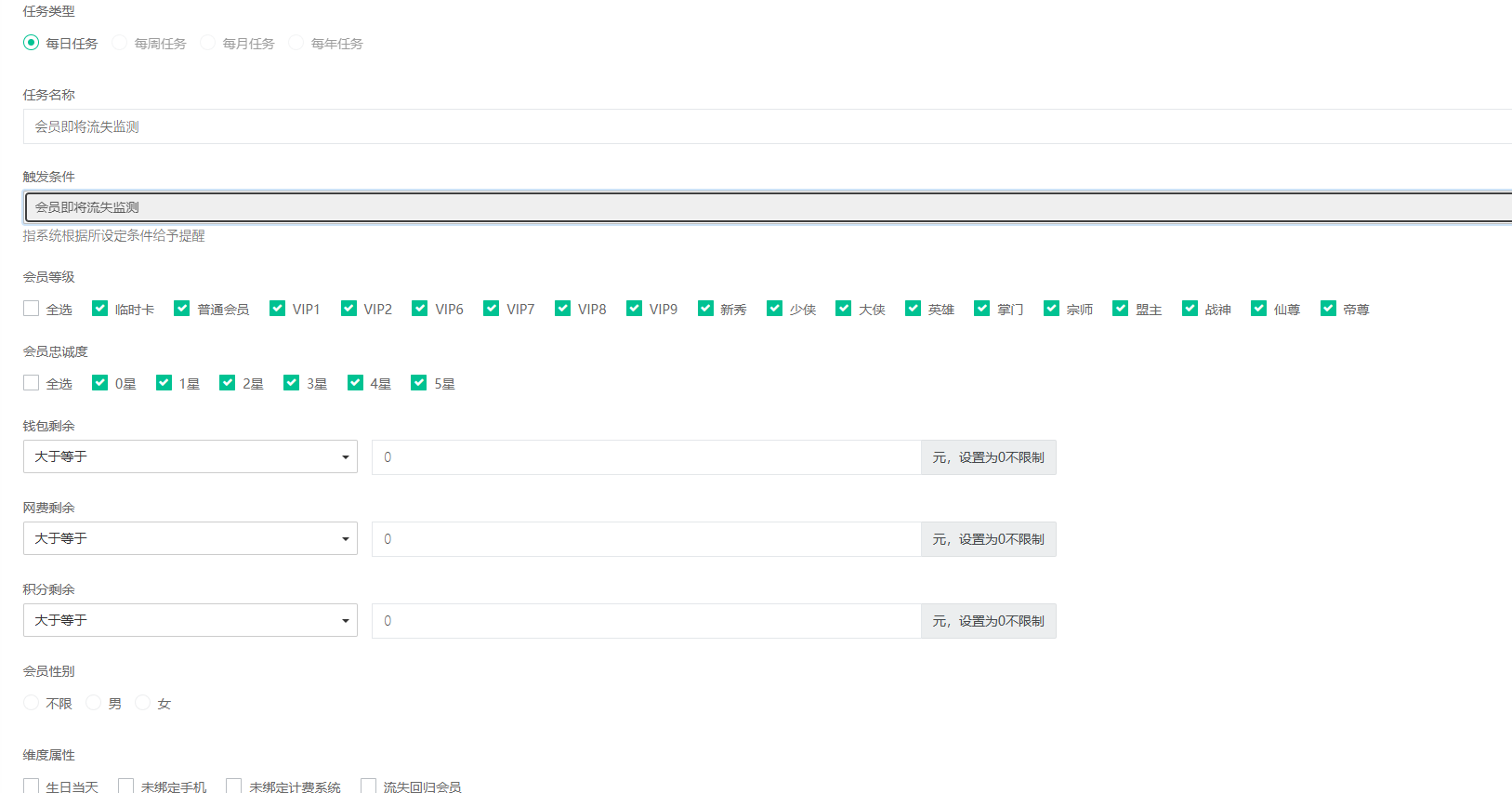
Task: Uncheck the VIP6 level
Action: tap(420, 309)
